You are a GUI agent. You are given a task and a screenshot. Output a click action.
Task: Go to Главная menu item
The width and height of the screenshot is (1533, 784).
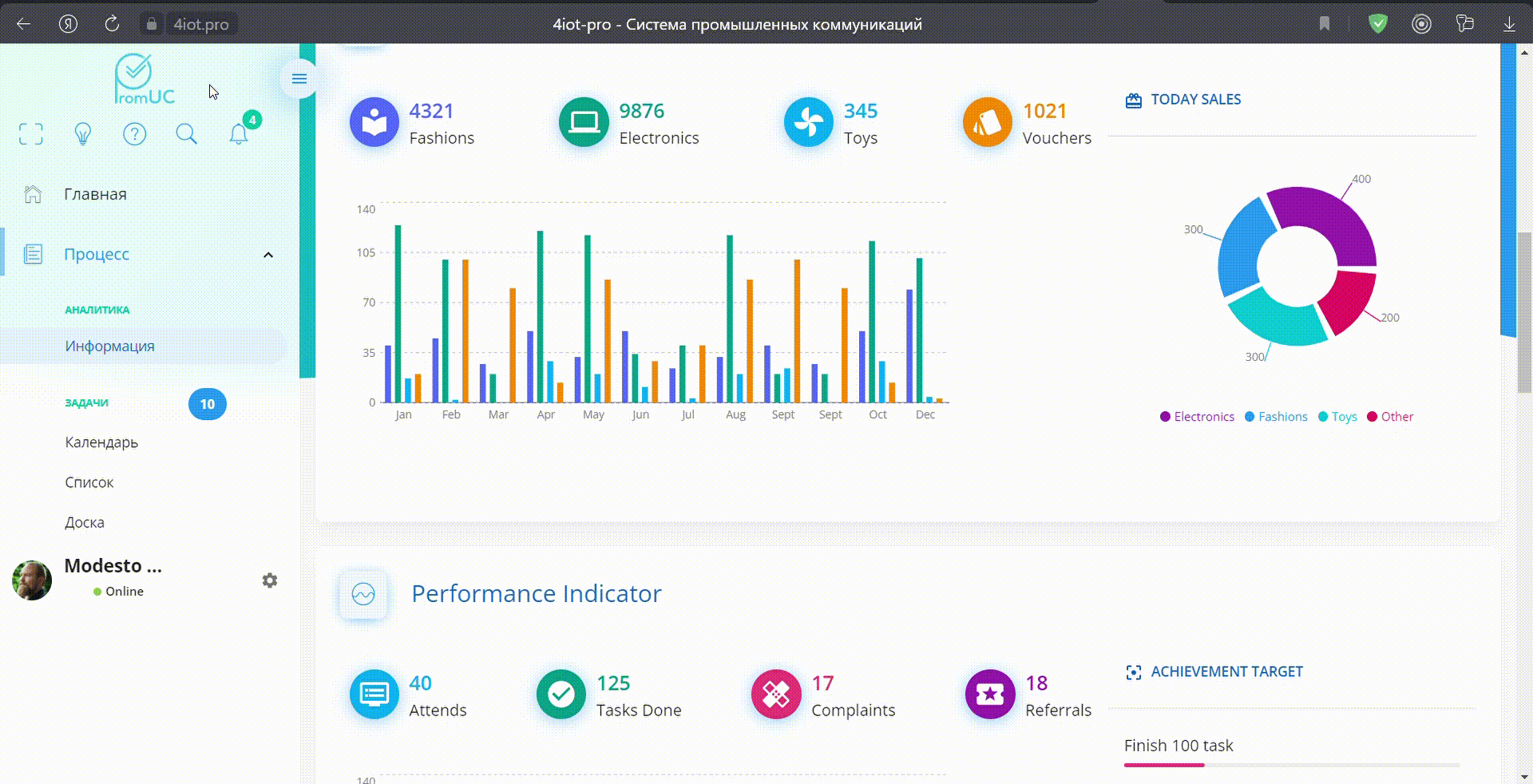(95, 194)
